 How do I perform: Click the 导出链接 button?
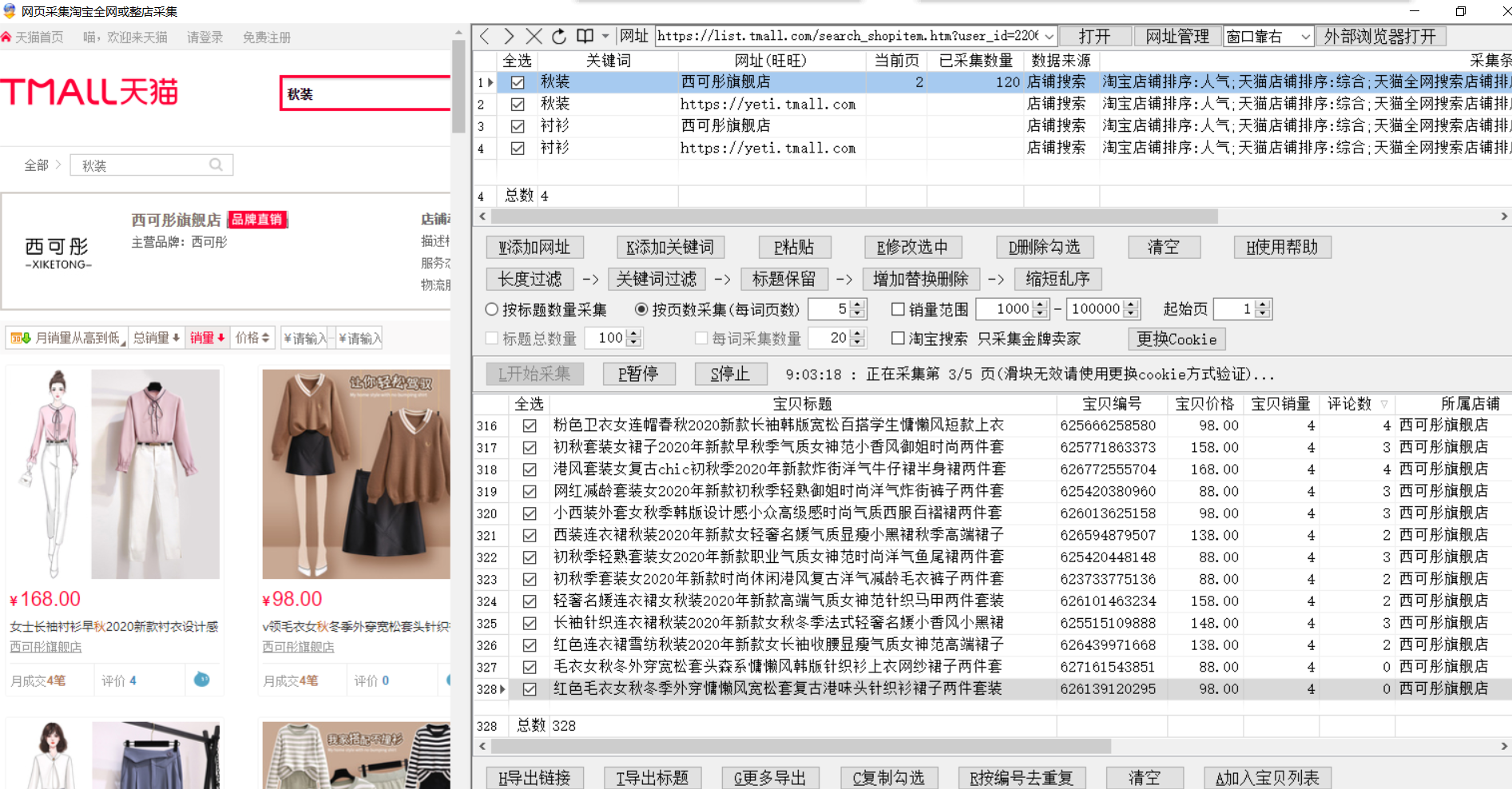click(534, 778)
